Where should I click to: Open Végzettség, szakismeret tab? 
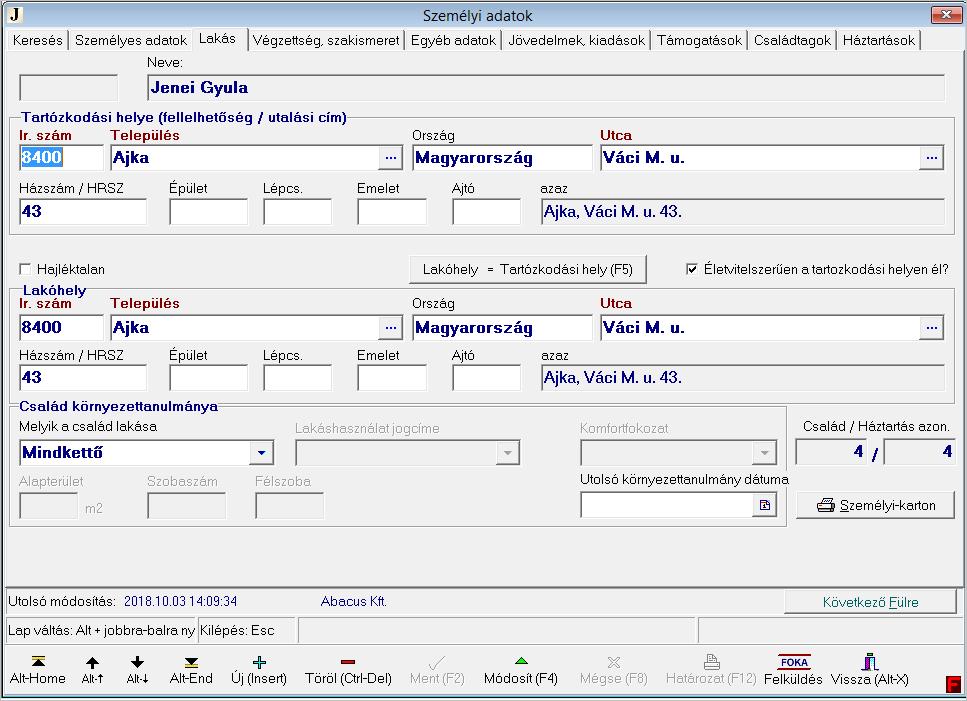point(326,41)
